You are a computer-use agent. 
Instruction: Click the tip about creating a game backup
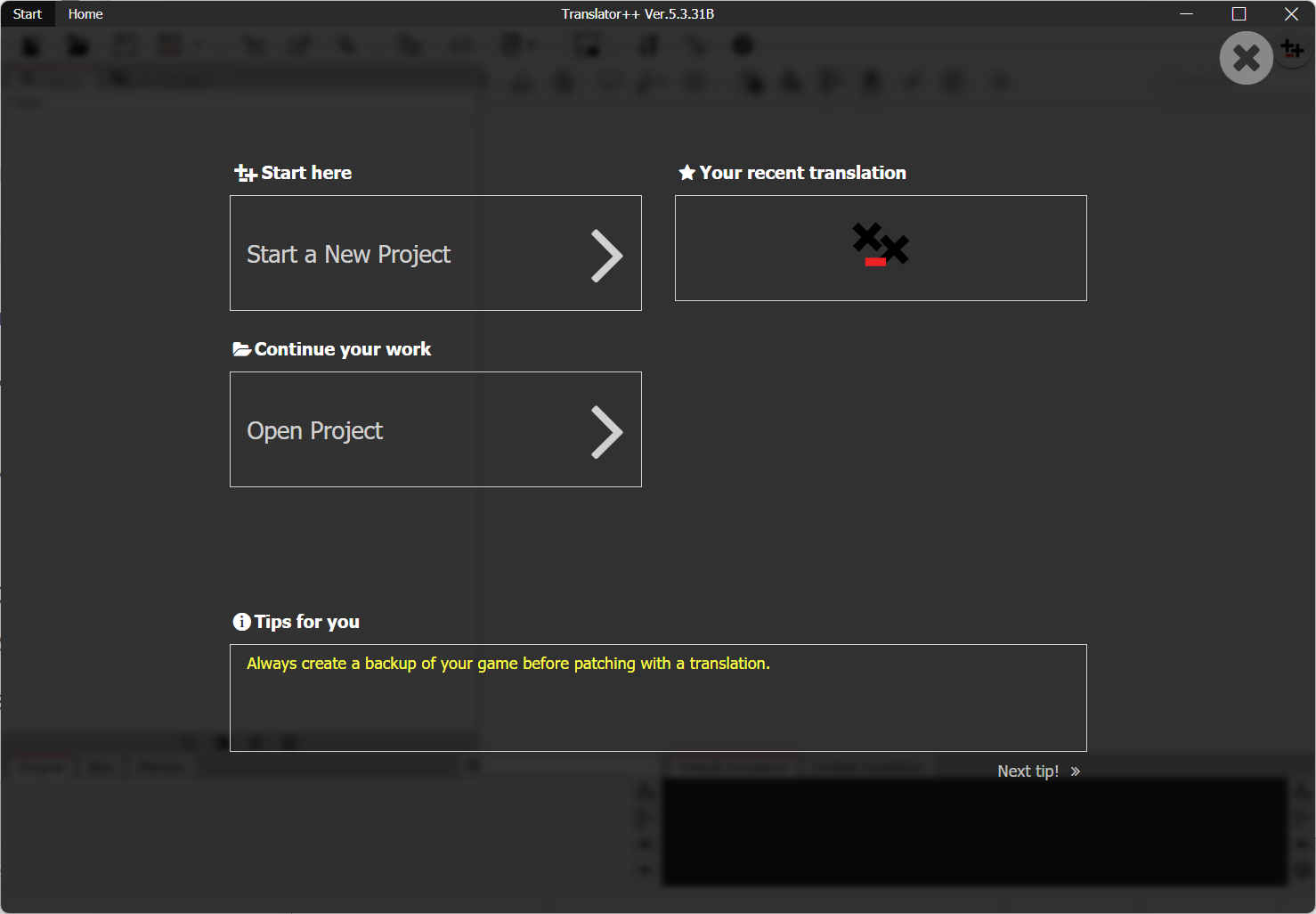pos(508,664)
